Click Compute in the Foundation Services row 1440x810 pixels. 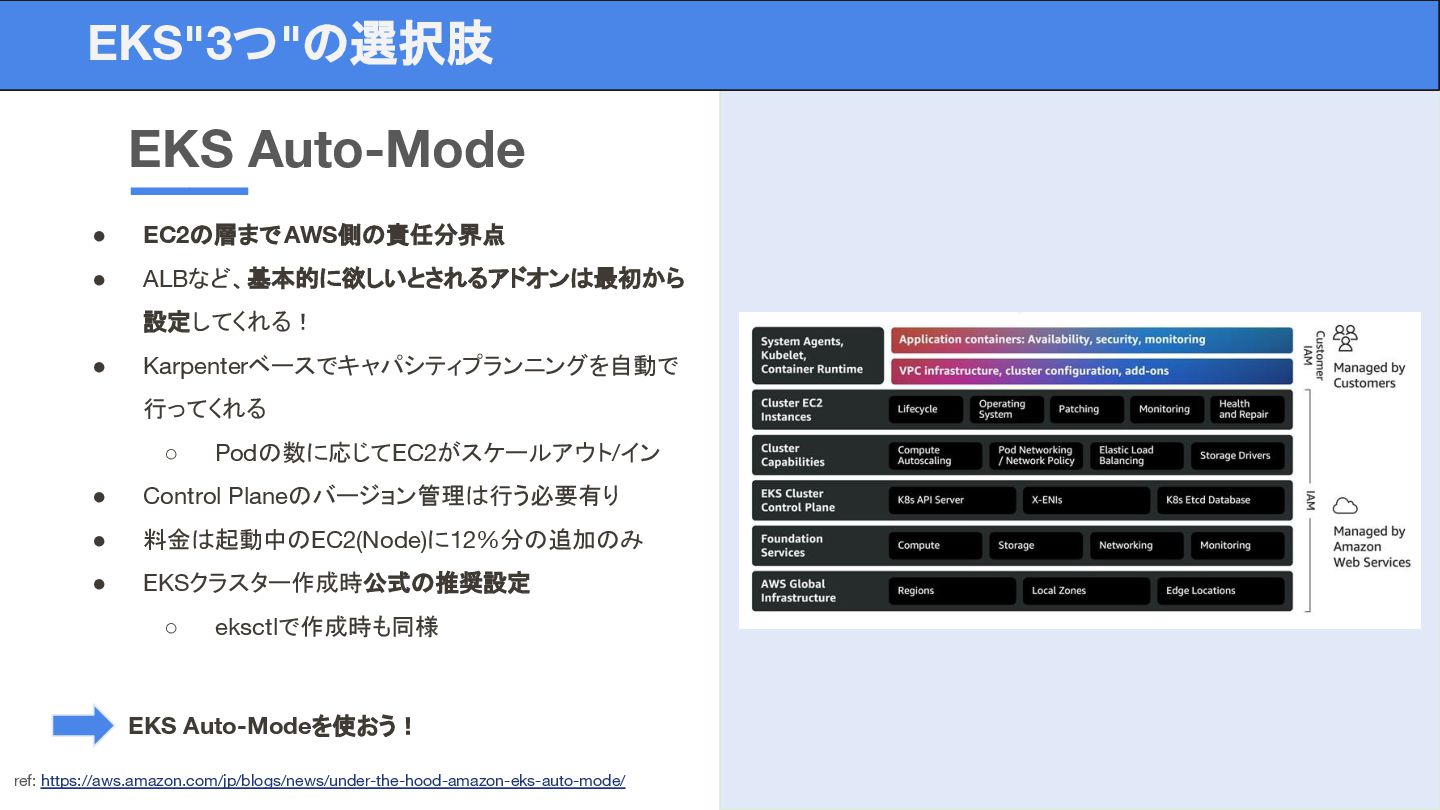point(936,546)
